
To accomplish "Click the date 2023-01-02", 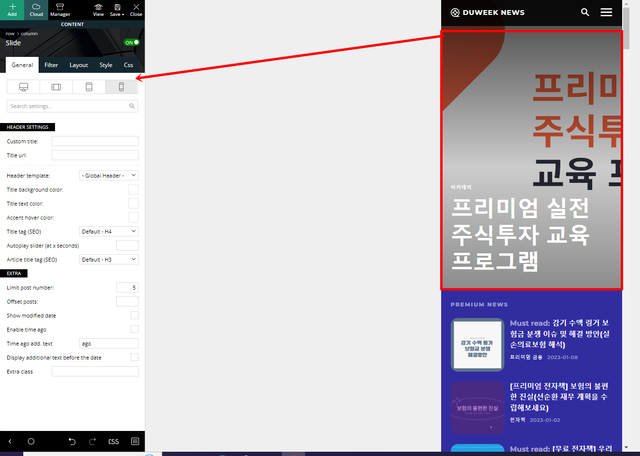I will (x=545, y=420).
